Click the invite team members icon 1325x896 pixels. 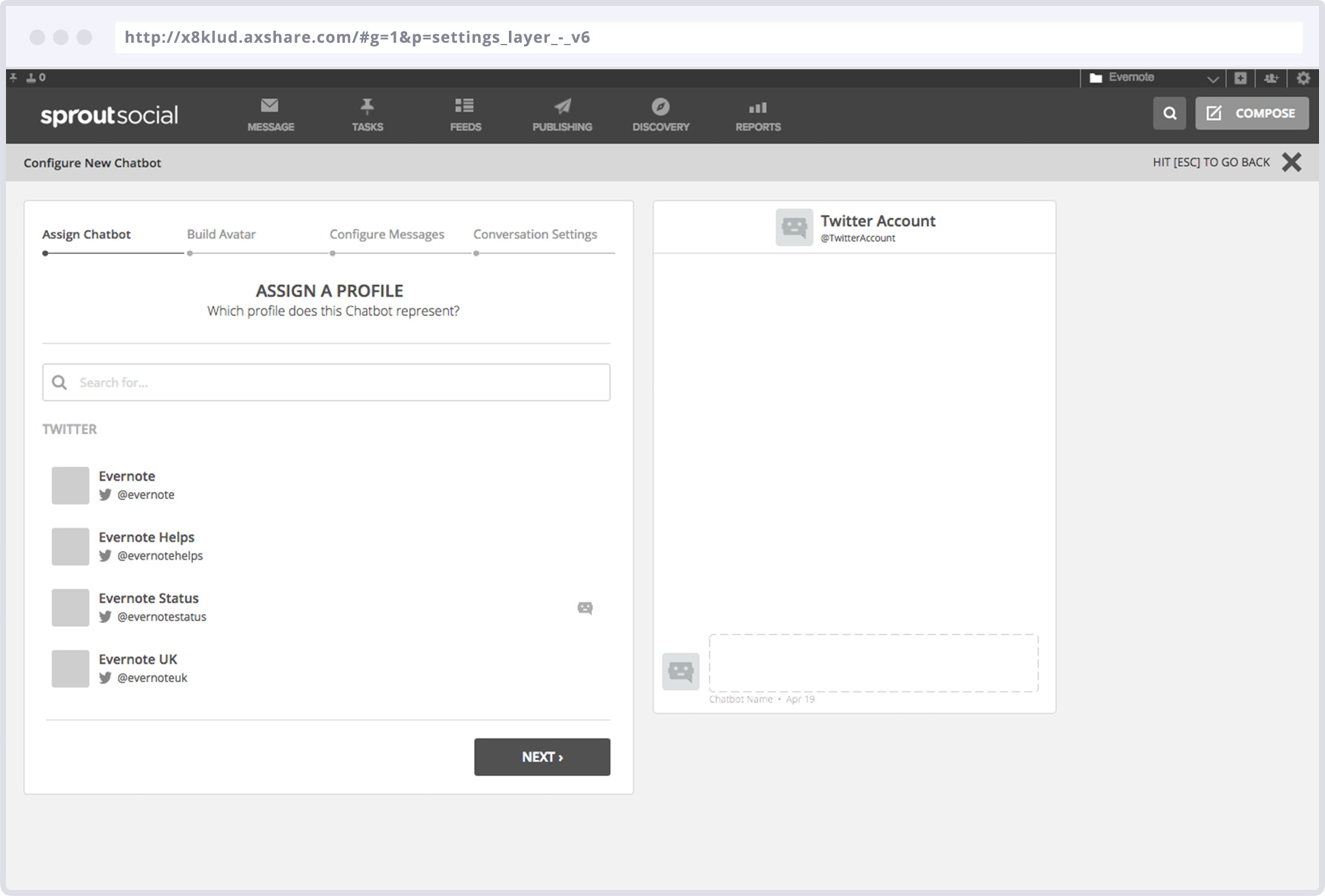point(1271,78)
